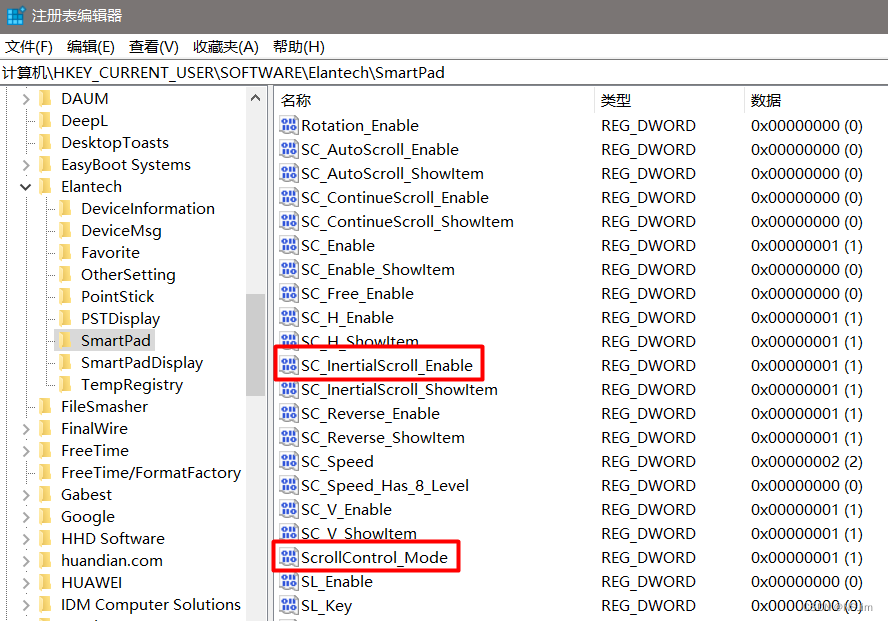The height and width of the screenshot is (621, 888).
Task: Select the SC_V_ShowItem value name
Action: click(x=358, y=533)
